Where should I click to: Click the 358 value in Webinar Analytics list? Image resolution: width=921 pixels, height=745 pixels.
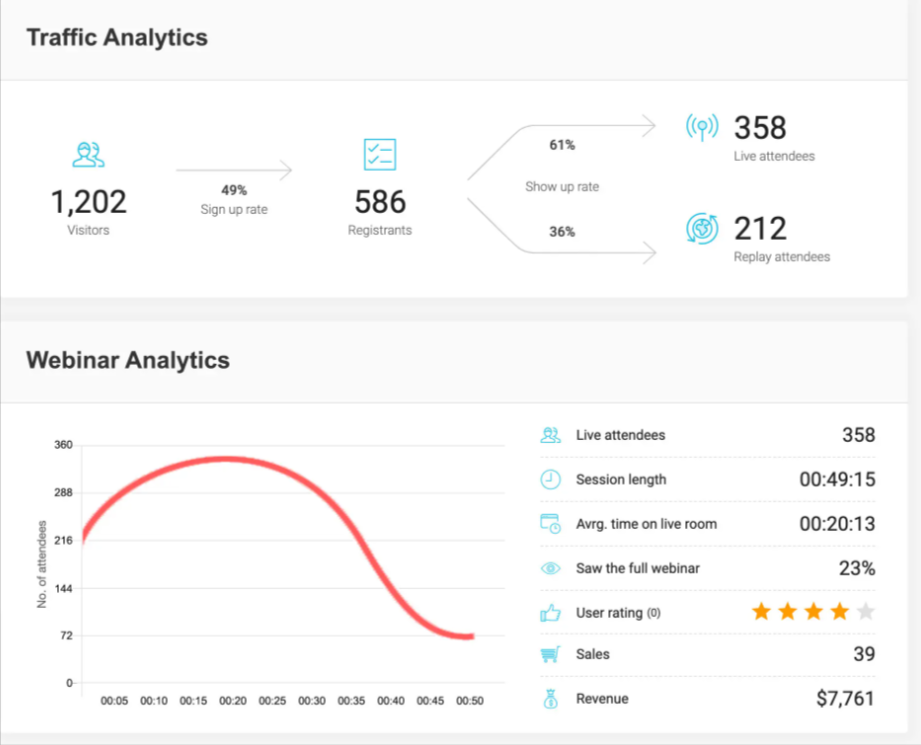pyautogui.click(x=859, y=435)
